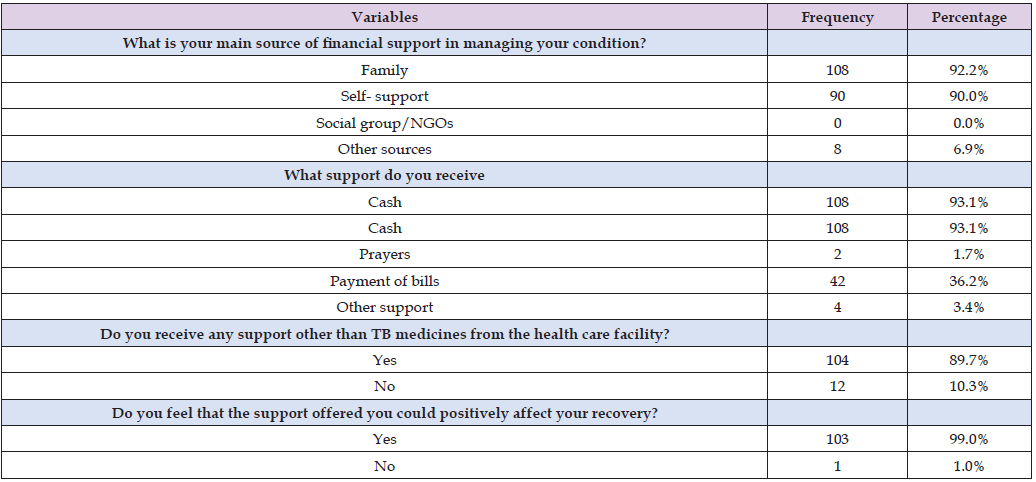Click the Frequency column header
The image size is (1036, 482).
click(837, 17)
